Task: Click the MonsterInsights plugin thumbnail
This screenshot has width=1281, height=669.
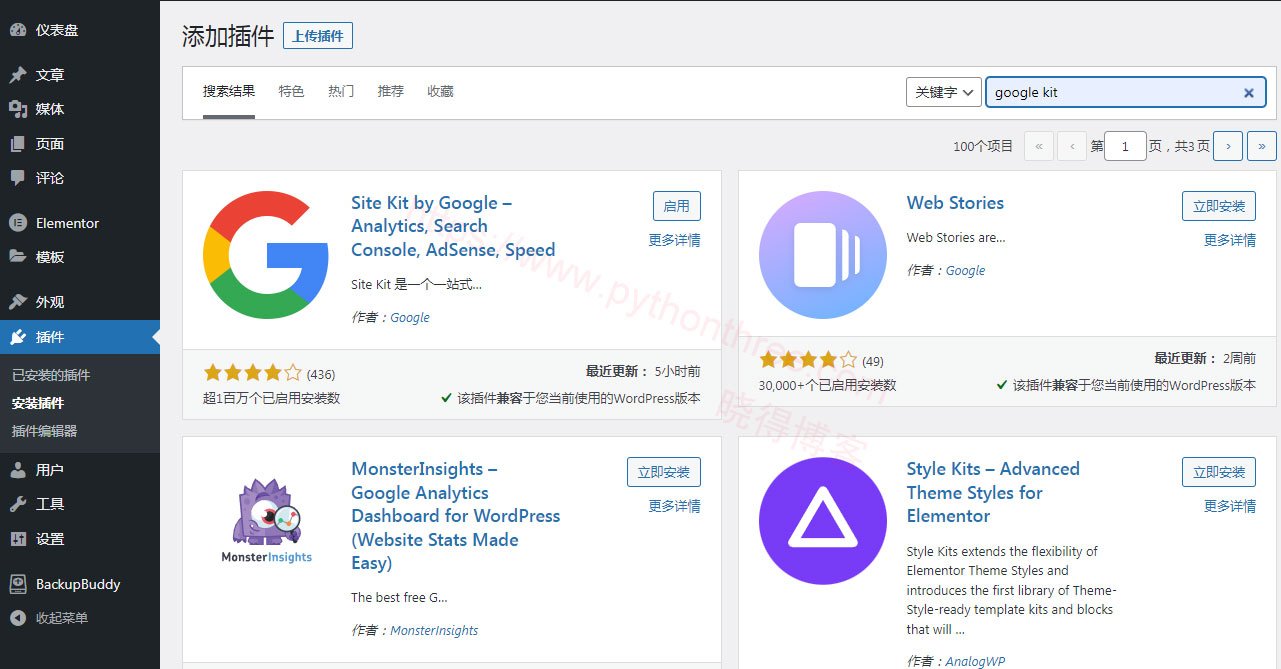Action: coord(266,521)
